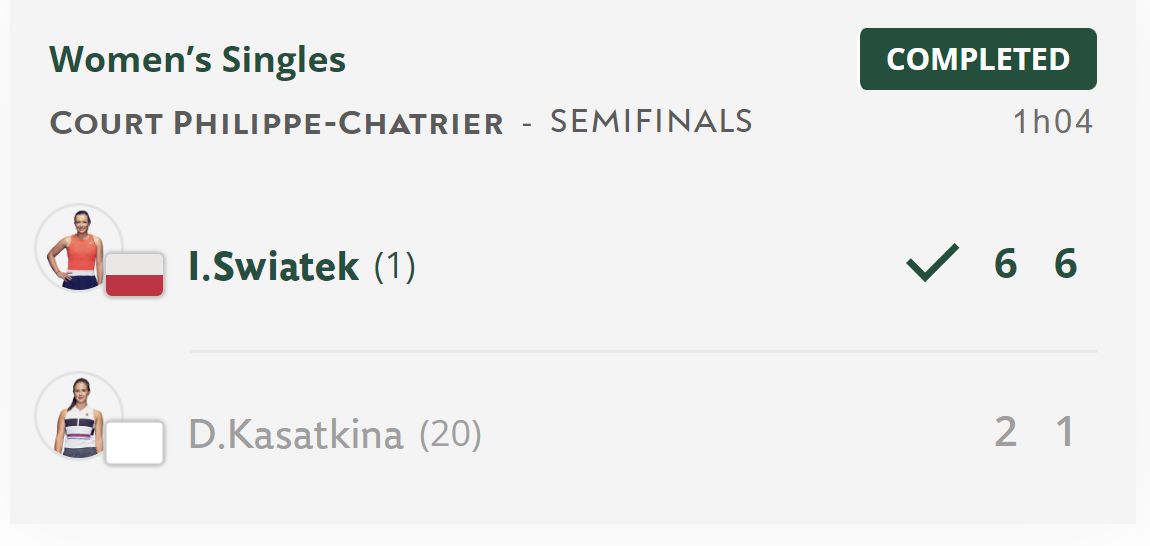Viewport: 1150px width, 546px height.
Task: Click the COMPLETED status badge
Action: [978, 59]
